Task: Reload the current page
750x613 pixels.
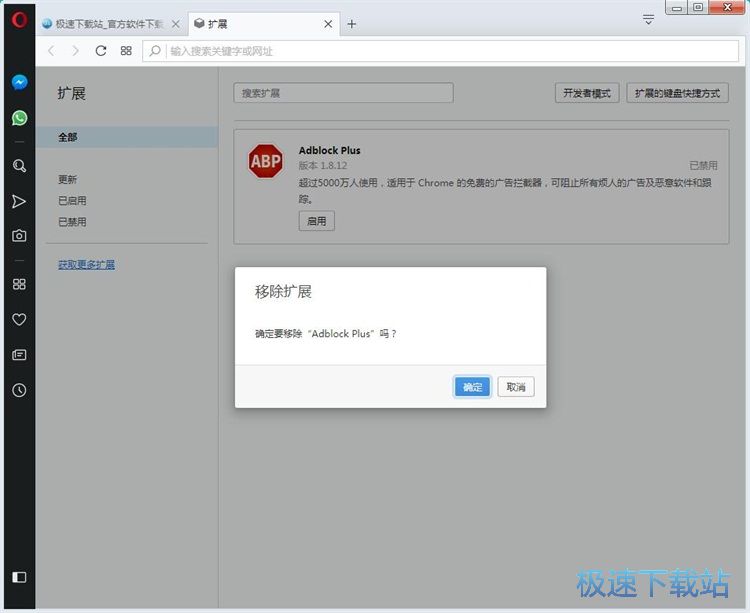Action: [100, 51]
